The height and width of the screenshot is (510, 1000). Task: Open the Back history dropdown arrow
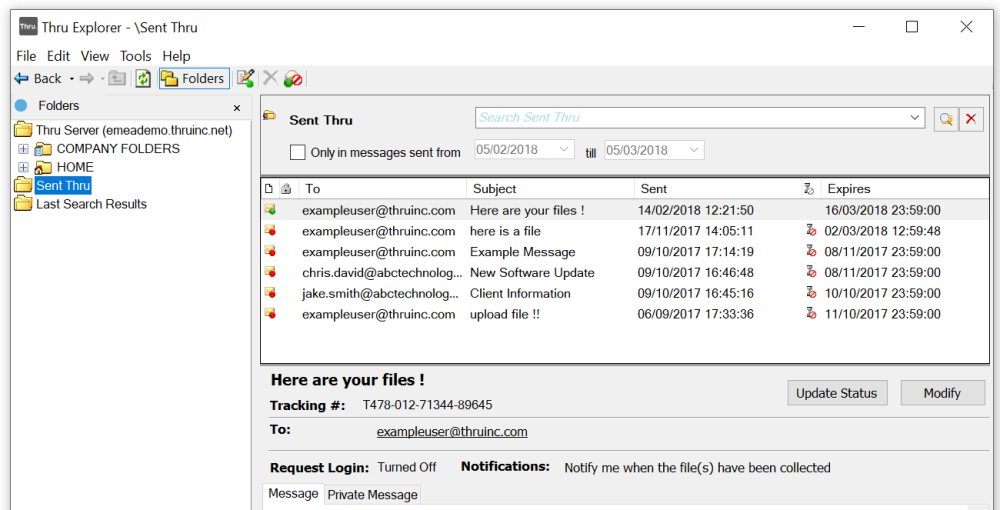[71, 78]
